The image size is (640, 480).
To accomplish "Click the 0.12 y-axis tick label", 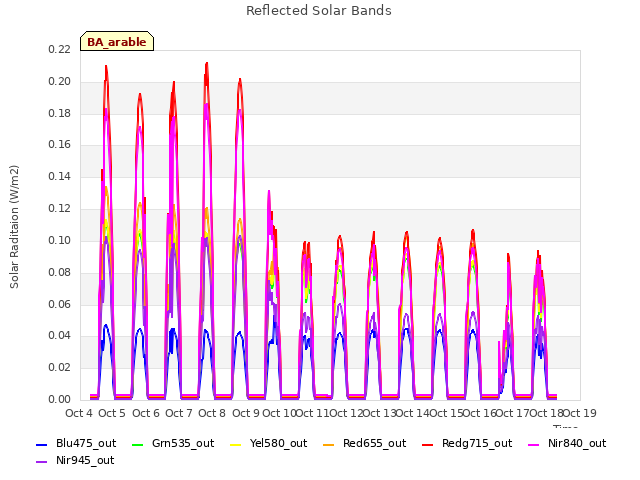I will (x=59, y=208).
